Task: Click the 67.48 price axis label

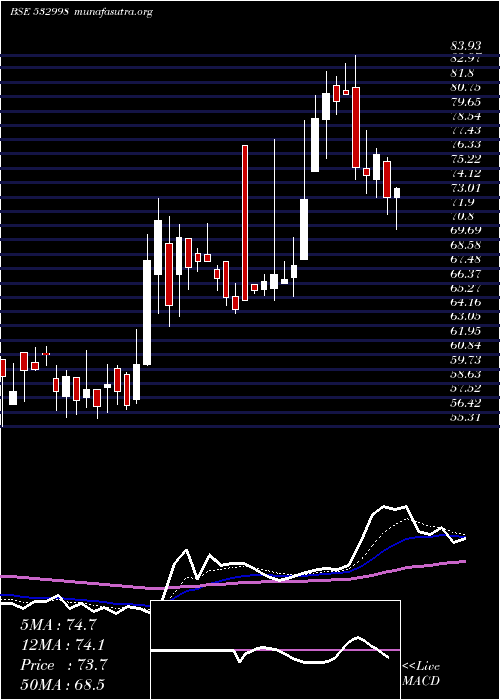Action: click(x=466, y=259)
